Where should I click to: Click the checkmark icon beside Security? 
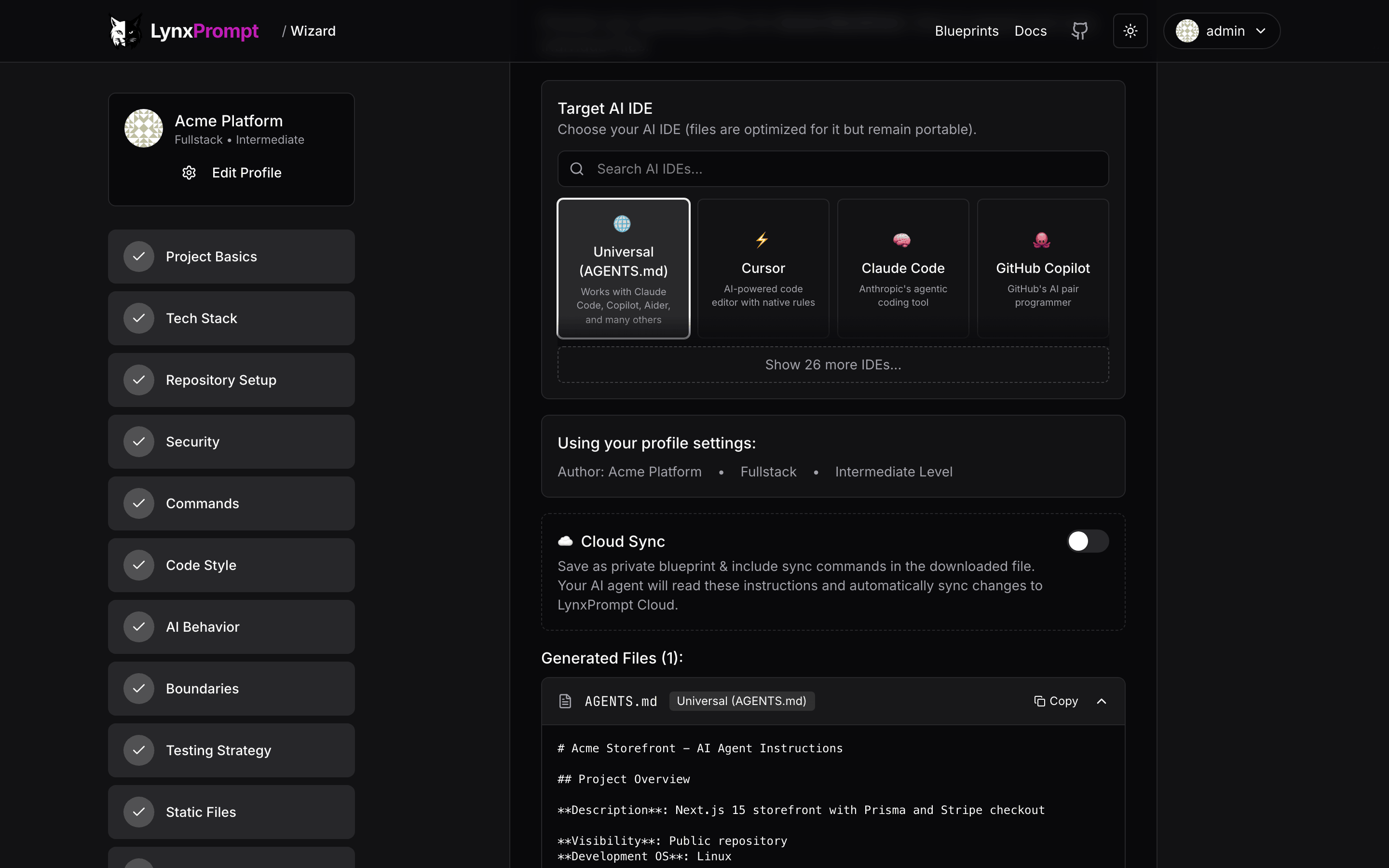(x=139, y=441)
